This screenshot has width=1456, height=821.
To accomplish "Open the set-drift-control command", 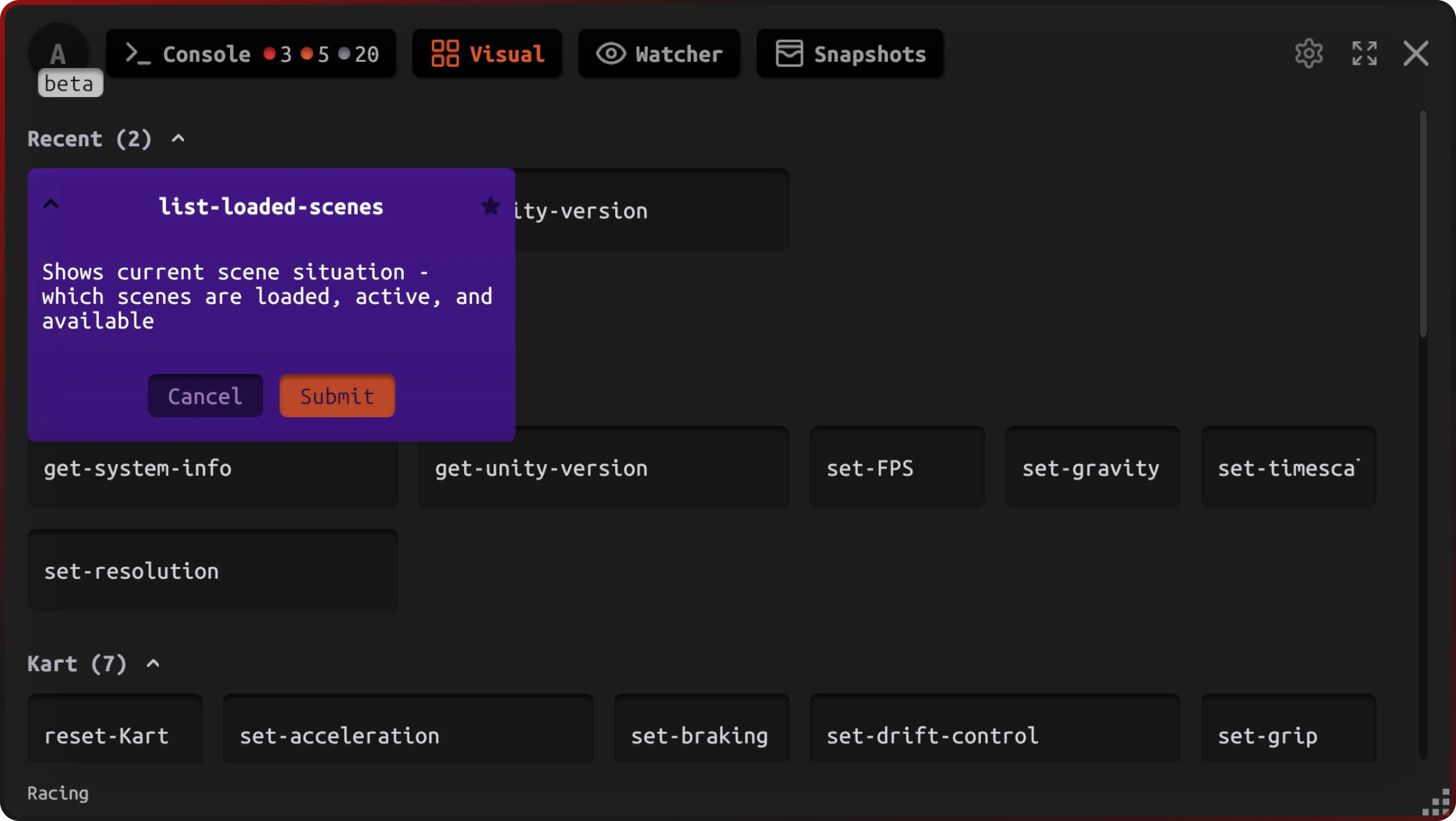I will click(x=995, y=729).
